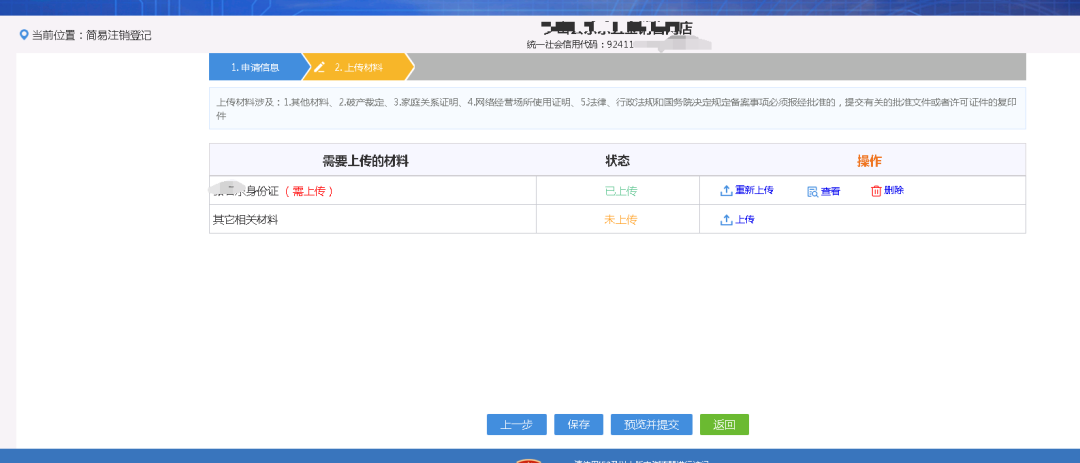Click the 保存 button
The image size is (1080, 463).
pyautogui.click(x=578, y=424)
